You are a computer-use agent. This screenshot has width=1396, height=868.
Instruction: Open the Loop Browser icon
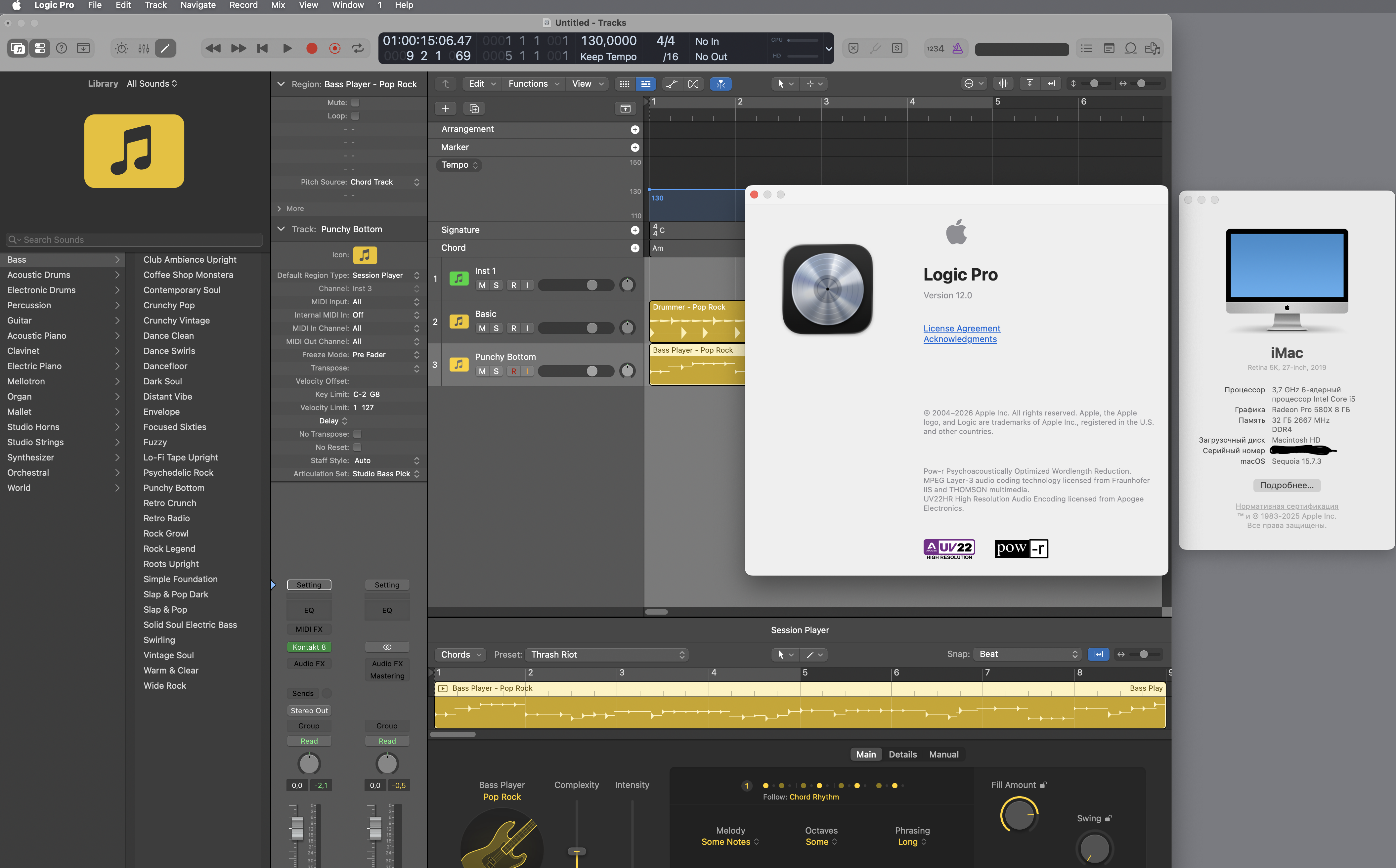point(1130,49)
